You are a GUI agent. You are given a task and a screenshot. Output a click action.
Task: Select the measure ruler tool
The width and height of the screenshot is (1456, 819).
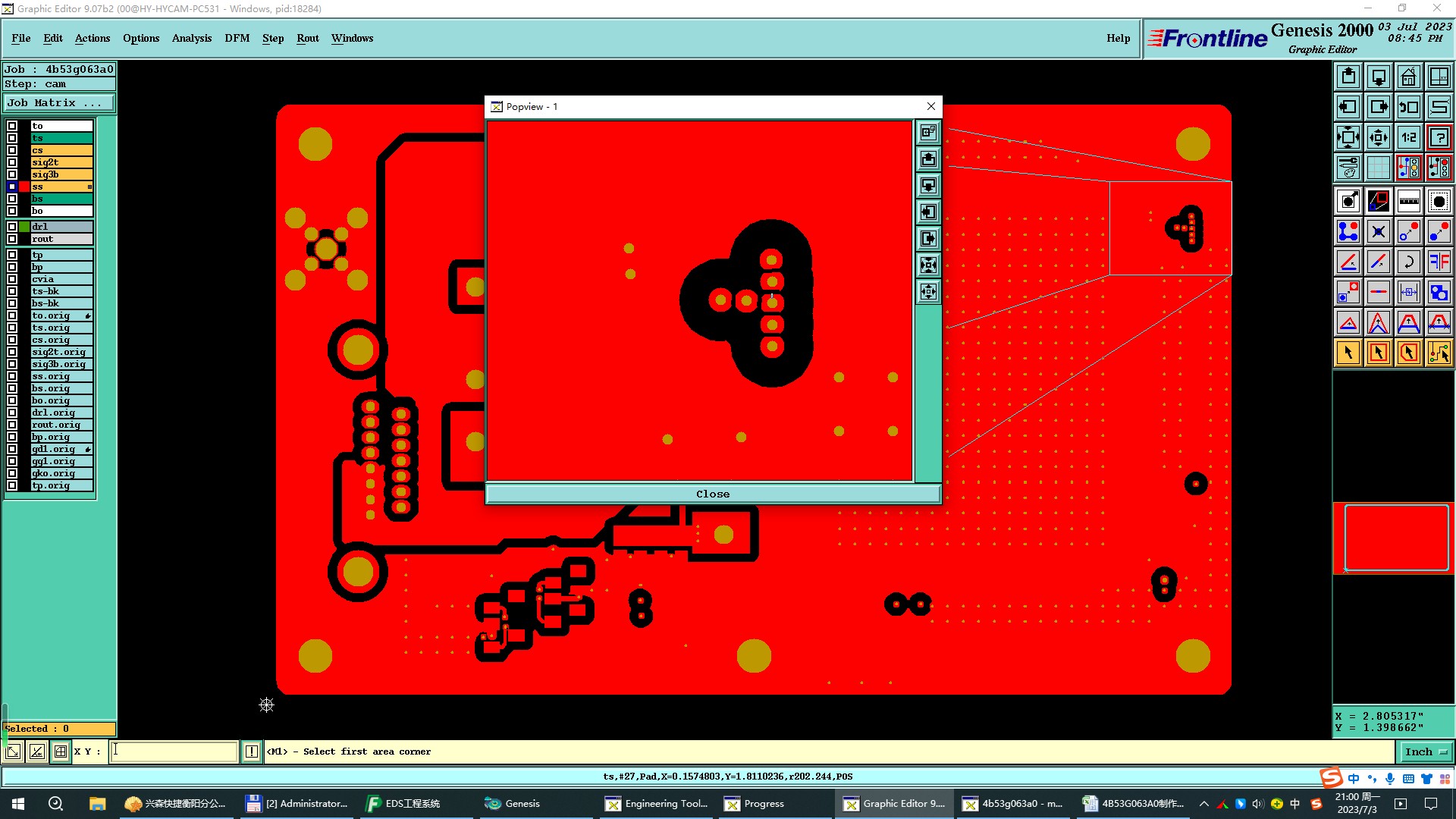pos(1408,201)
